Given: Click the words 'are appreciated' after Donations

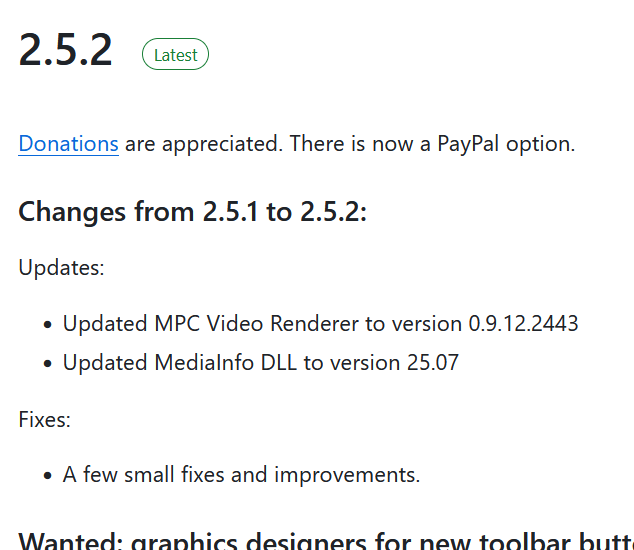Looking at the screenshot, I should [x=203, y=144].
